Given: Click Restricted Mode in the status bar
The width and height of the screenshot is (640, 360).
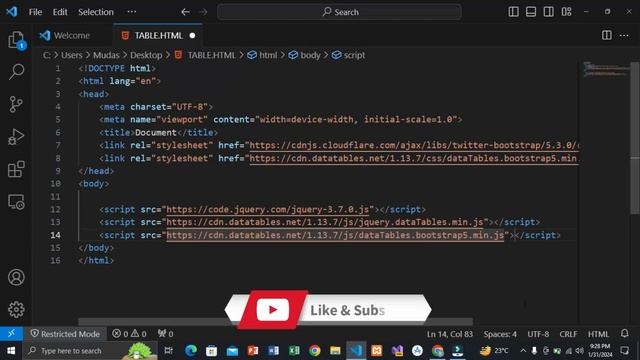Looking at the screenshot, I should click(x=65, y=334).
